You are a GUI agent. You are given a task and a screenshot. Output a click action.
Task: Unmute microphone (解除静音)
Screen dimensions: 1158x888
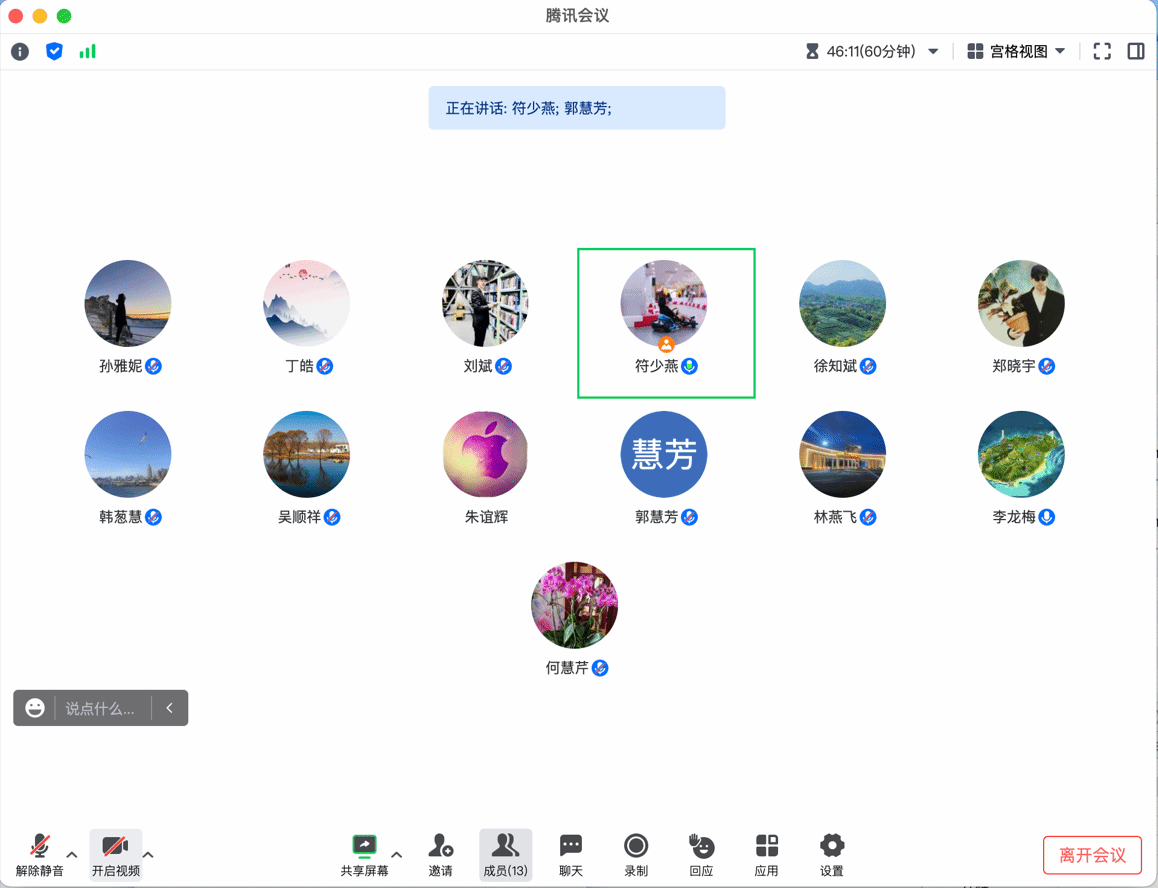(x=39, y=855)
